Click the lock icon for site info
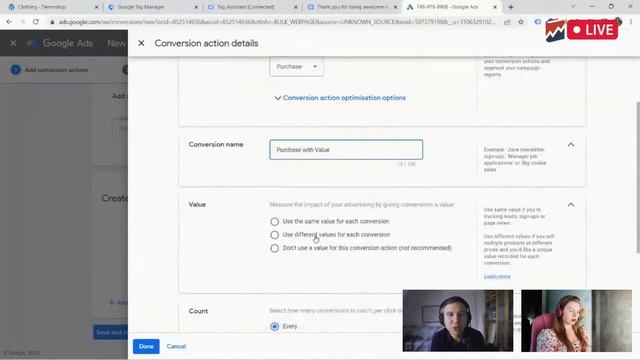This screenshot has width=640, height=360. (x=52, y=22)
